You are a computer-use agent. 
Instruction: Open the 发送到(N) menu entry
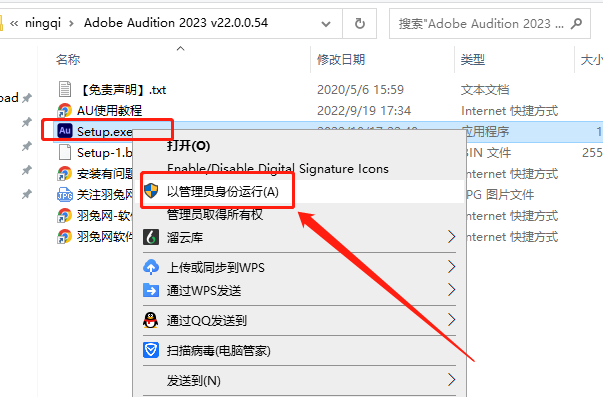(x=299, y=380)
